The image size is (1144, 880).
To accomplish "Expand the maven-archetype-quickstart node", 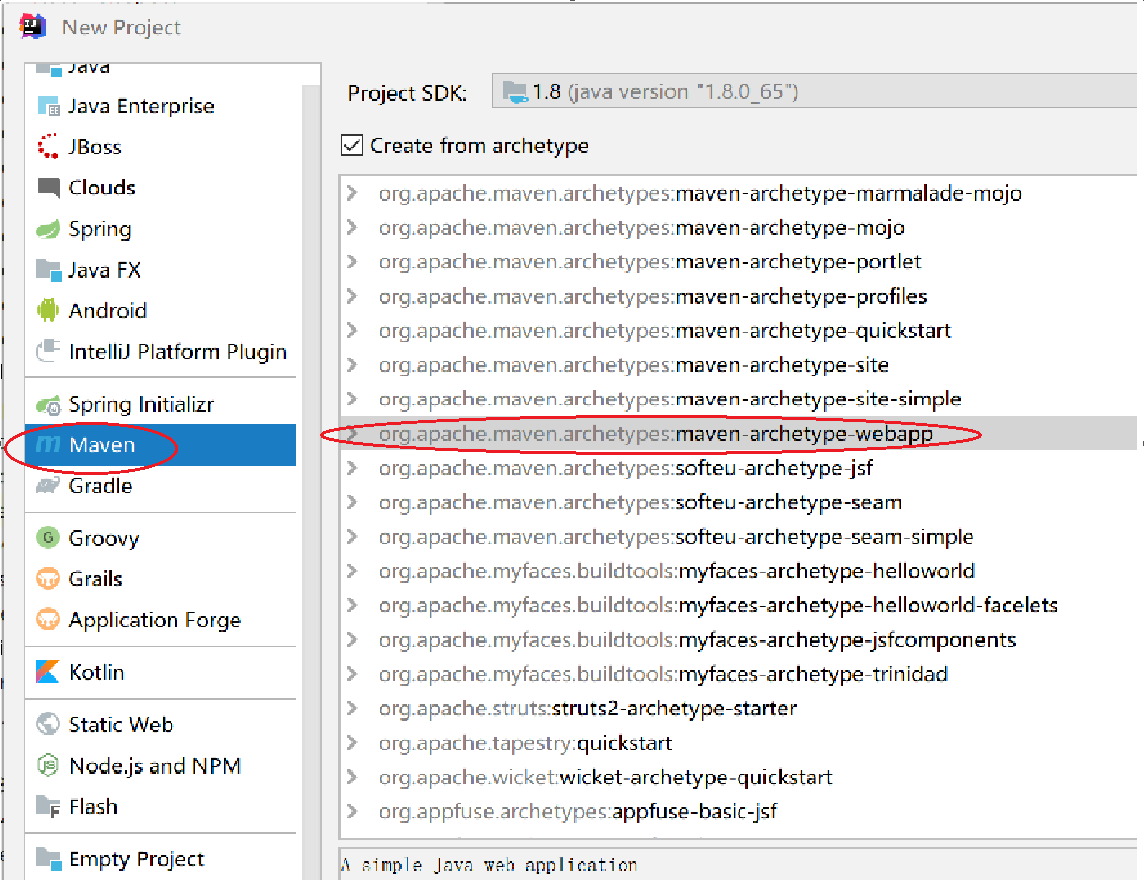I will 352,331.
